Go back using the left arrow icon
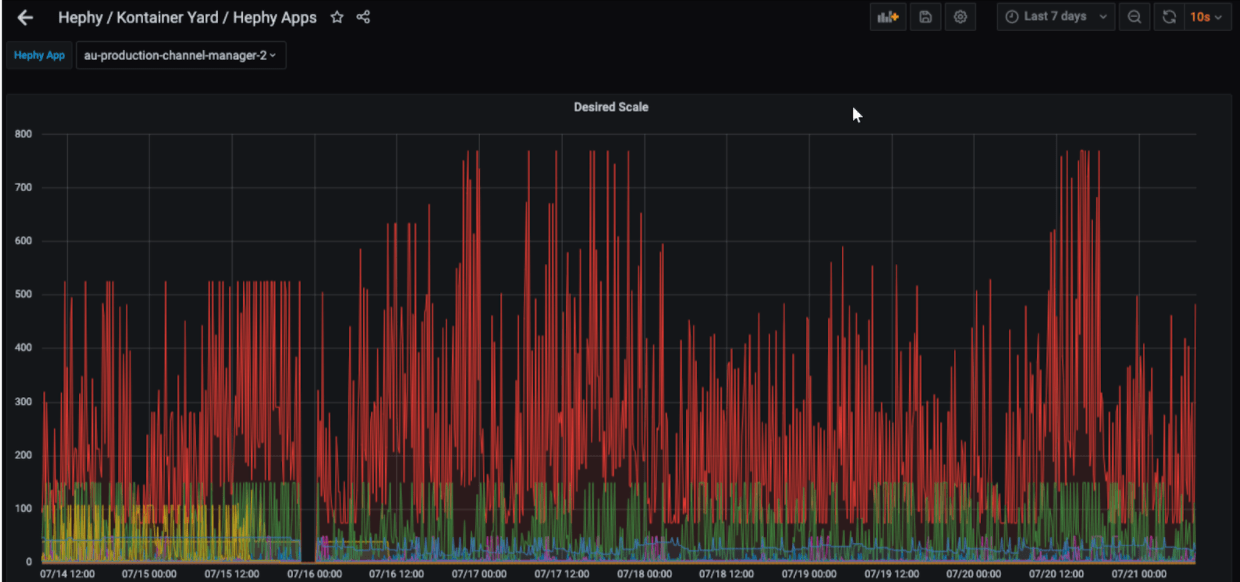The image size is (1240, 582). pos(26,17)
